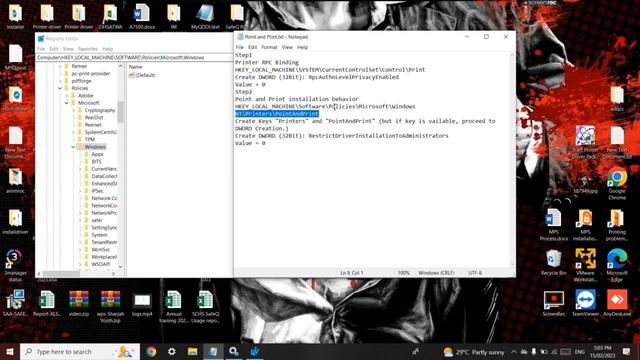Collapse the Policies registry key
This screenshot has height=360, width=640.
click(60, 88)
